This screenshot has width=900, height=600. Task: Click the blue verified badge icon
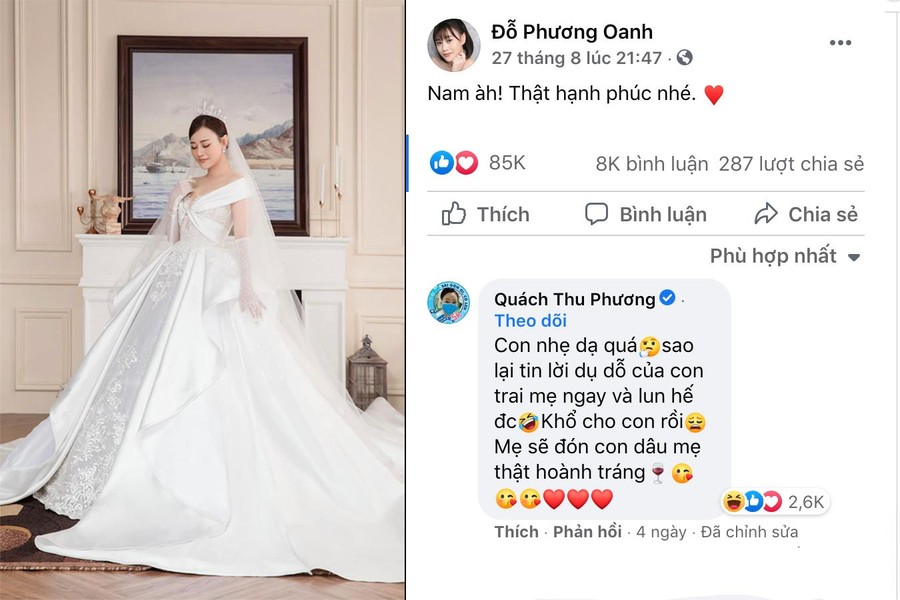[x=667, y=298]
